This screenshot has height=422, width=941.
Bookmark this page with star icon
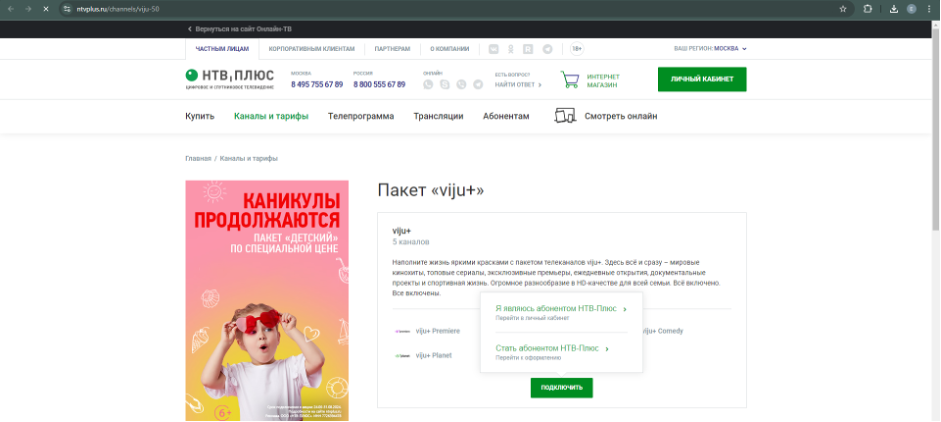tap(843, 9)
